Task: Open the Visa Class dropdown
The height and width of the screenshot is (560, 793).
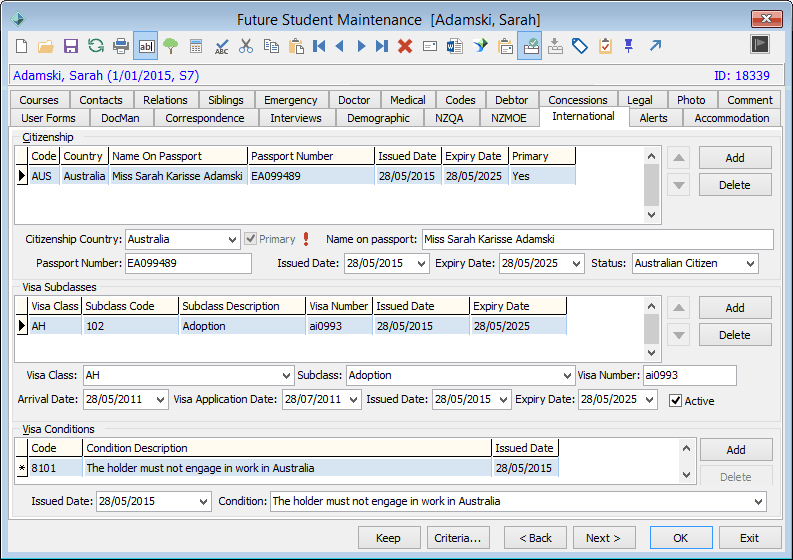Action: [286, 375]
